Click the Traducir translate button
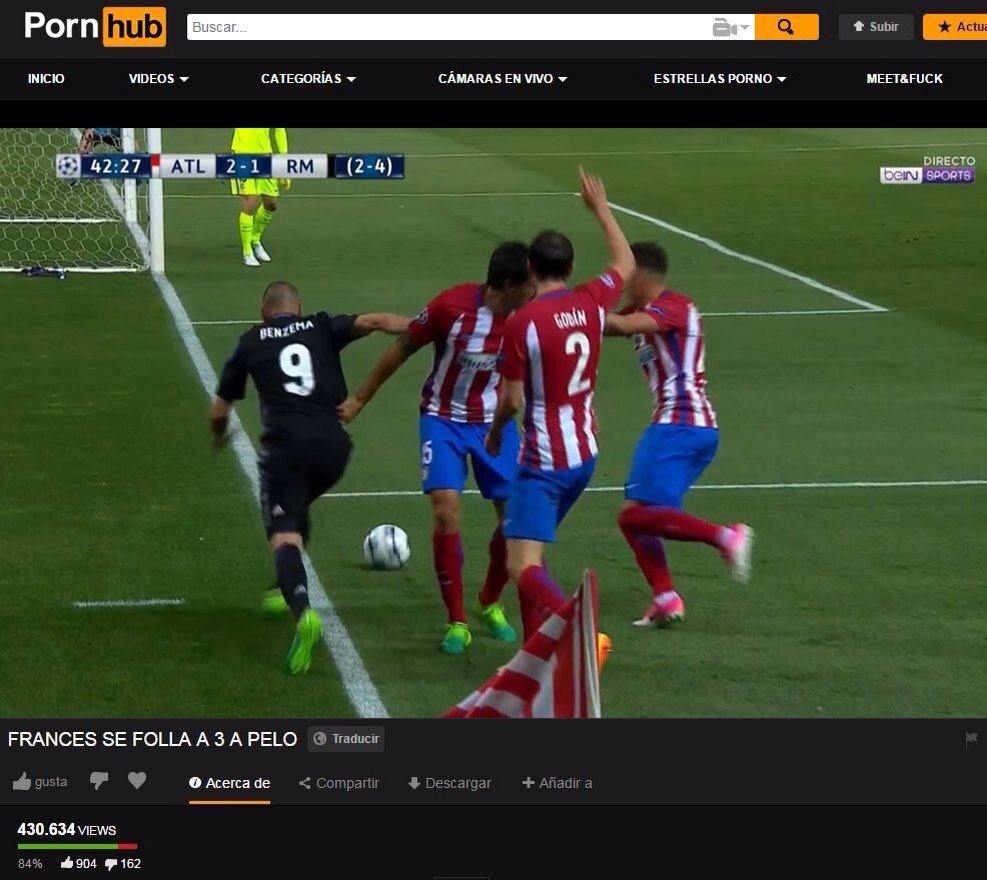 pos(346,739)
